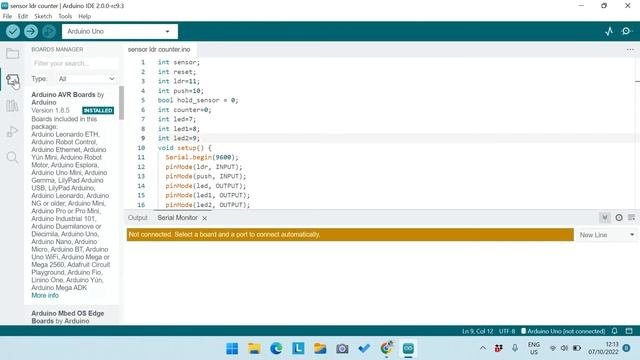Click the Arduino IDE taskbar icon
Screen dimensions: 640x360
pos(408,348)
